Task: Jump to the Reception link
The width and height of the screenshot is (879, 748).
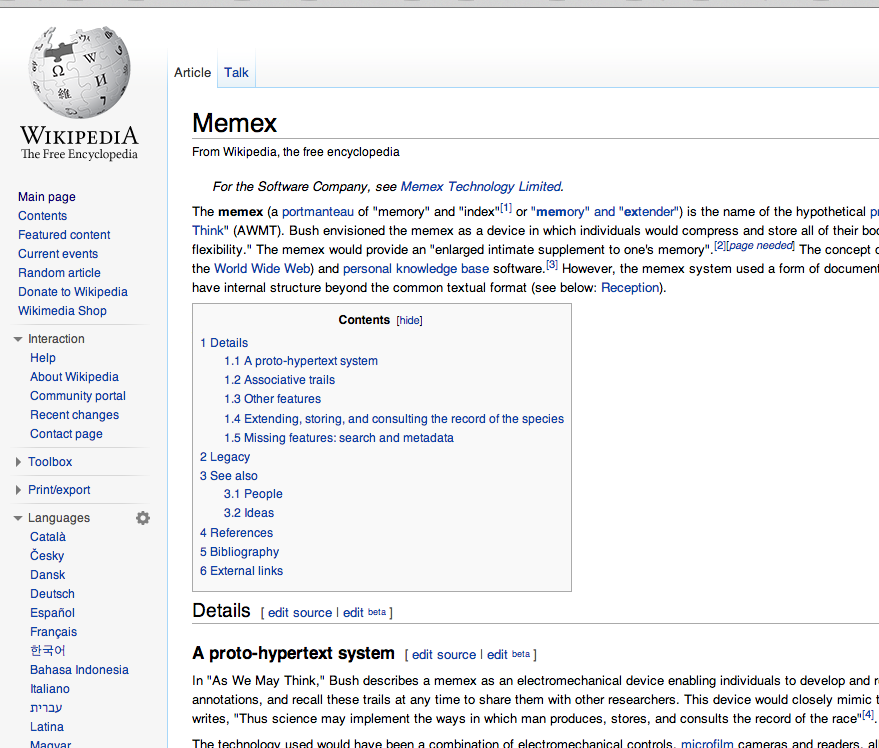Action: (x=630, y=288)
